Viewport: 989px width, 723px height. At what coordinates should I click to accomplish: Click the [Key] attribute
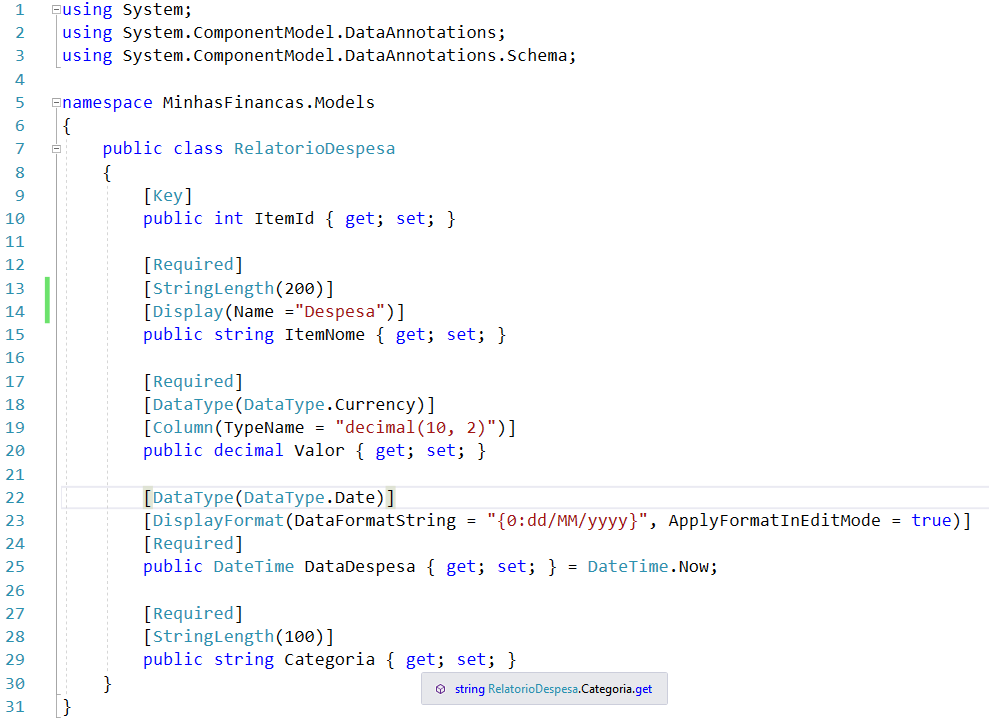point(167,196)
